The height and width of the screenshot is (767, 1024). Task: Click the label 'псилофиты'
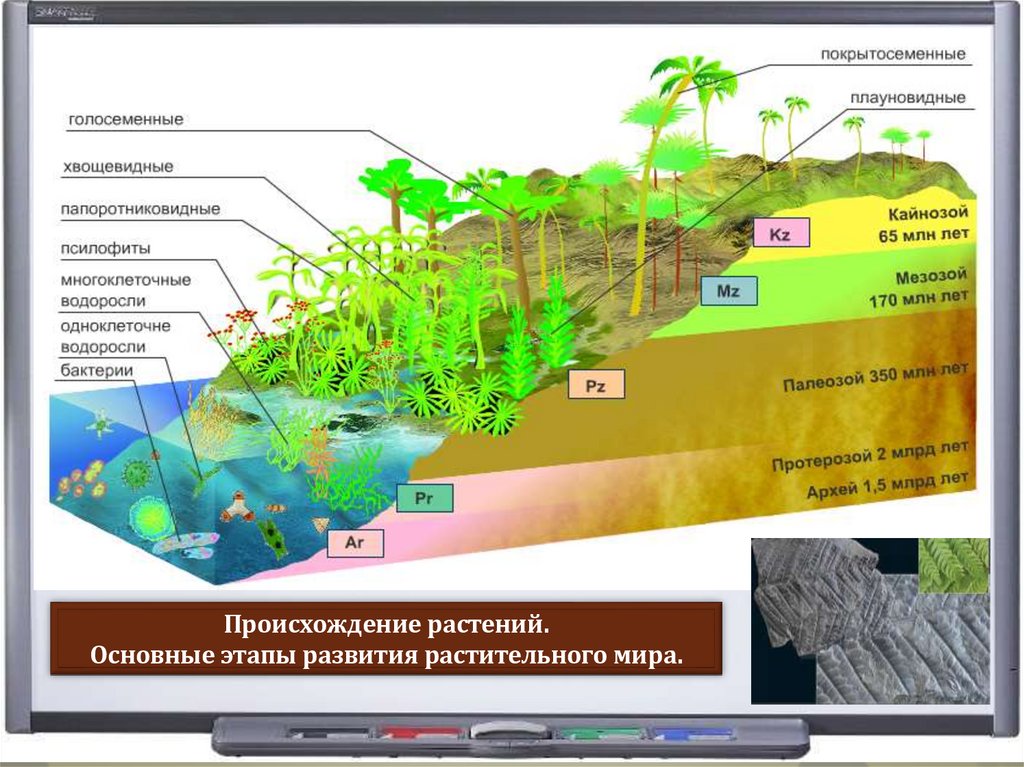[x=105, y=248]
